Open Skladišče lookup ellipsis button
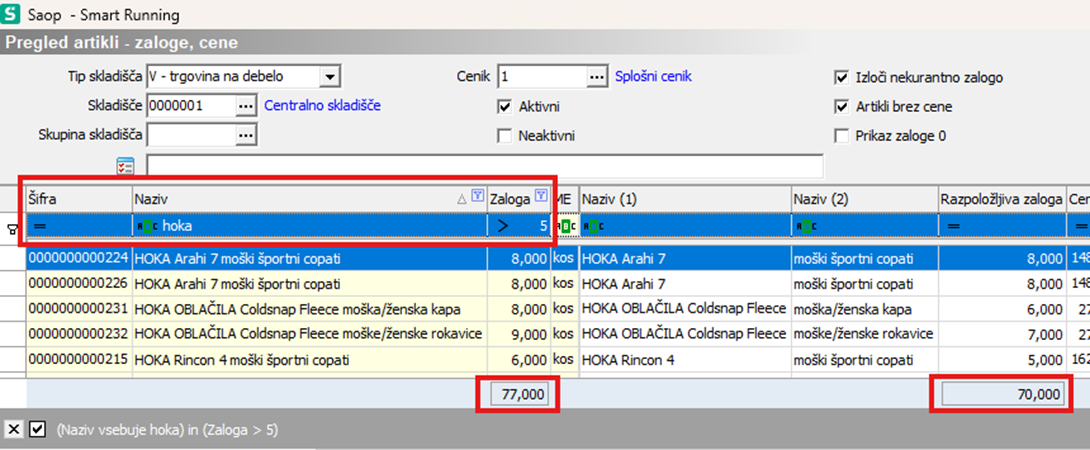The width and height of the screenshot is (1090, 450). click(246, 106)
